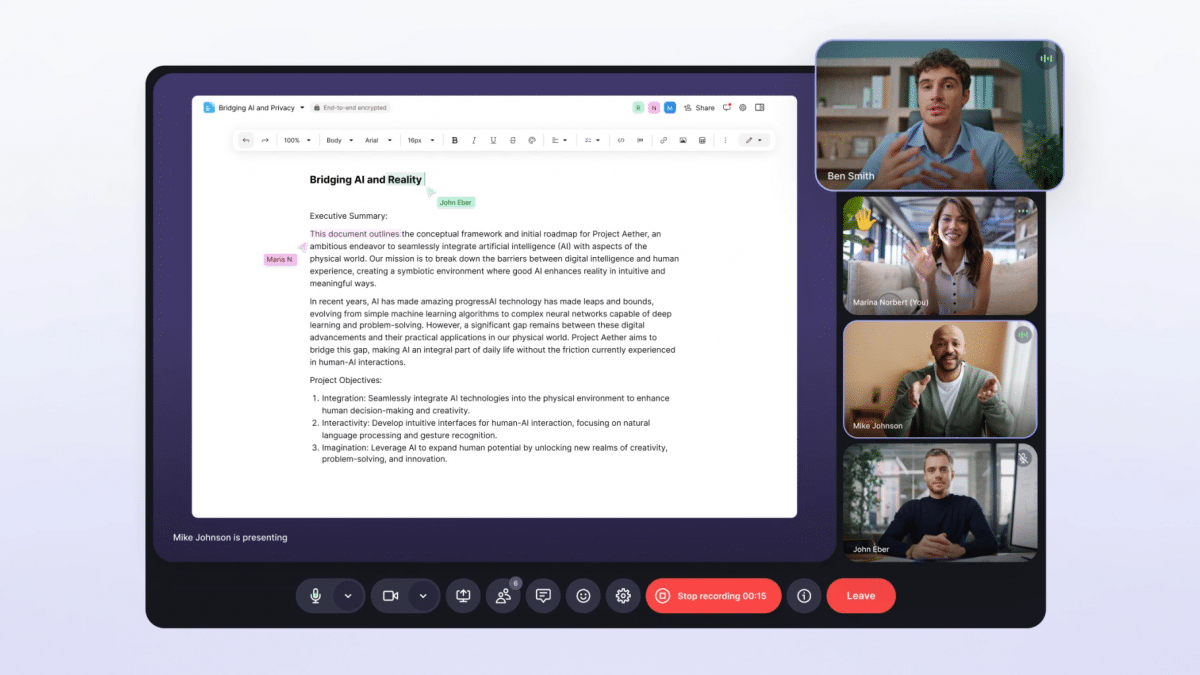Click the muted mic icon on John Eber's tile
This screenshot has height=675, width=1200.
1023,458
